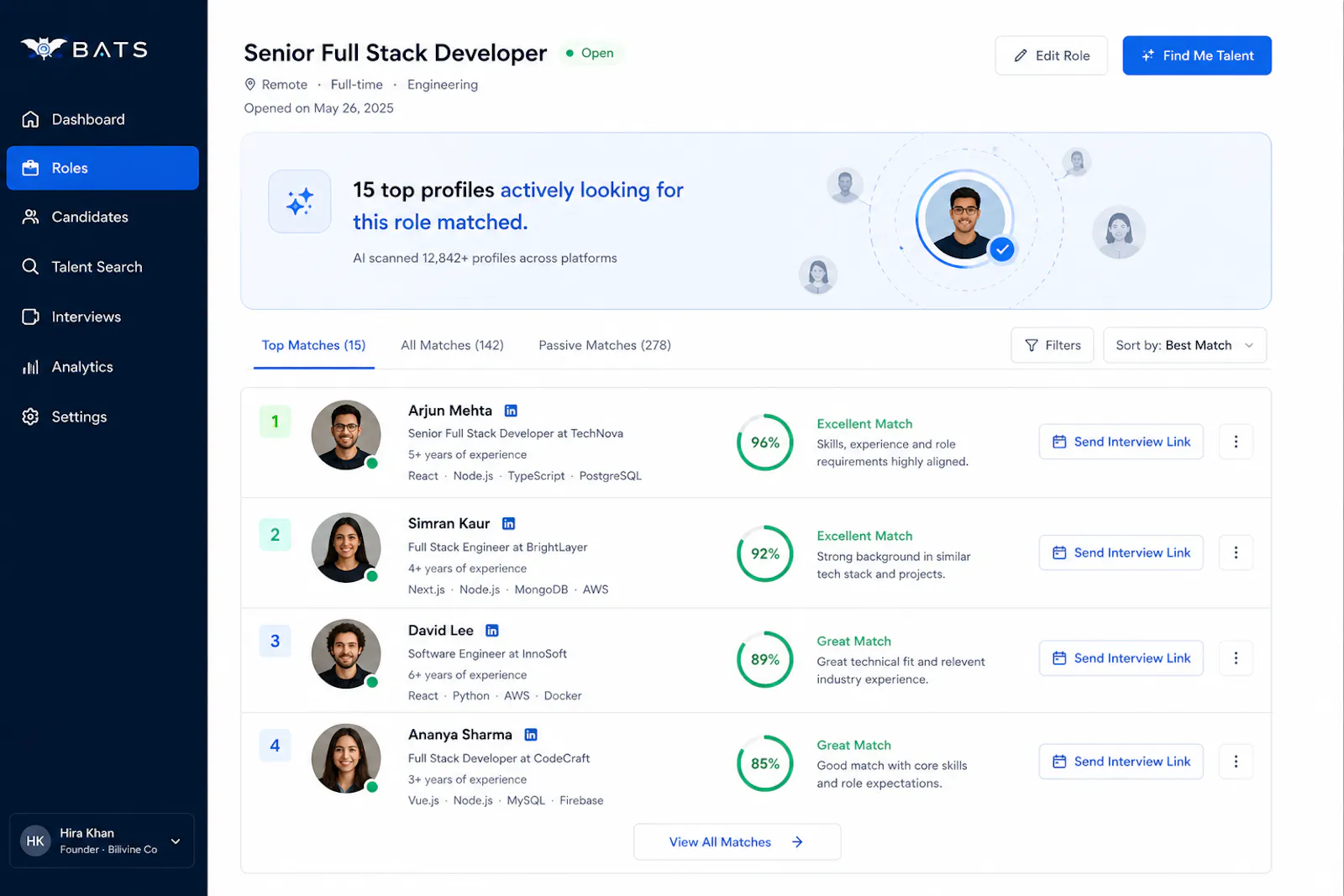Open the Filters panel

click(1053, 345)
